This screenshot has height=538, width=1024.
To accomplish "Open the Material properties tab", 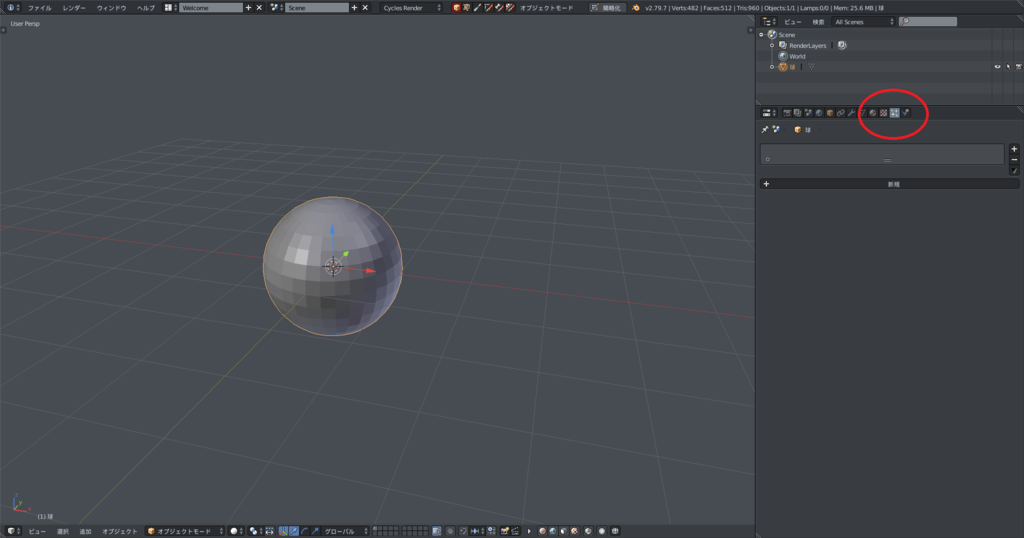I will point(873,113).
